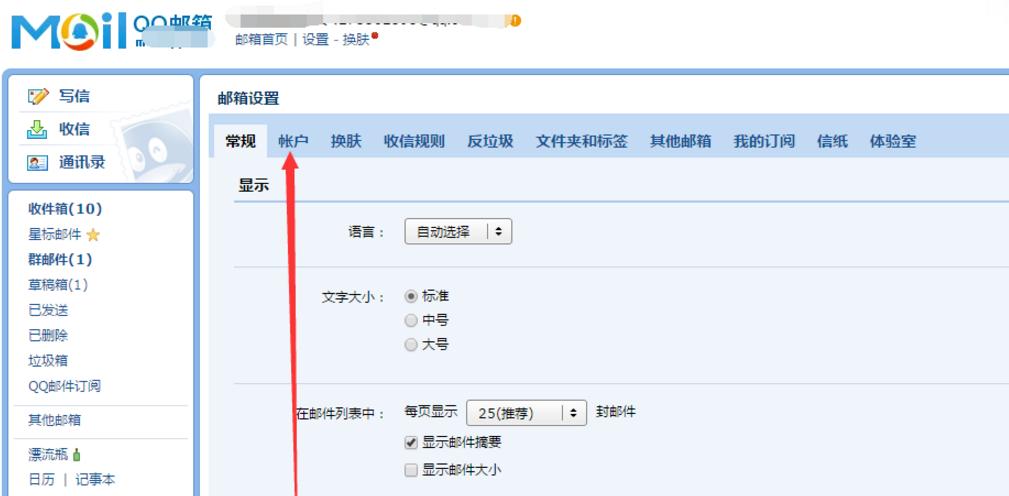Open the 语言 自动选择 dropdown

click(458, 232)
